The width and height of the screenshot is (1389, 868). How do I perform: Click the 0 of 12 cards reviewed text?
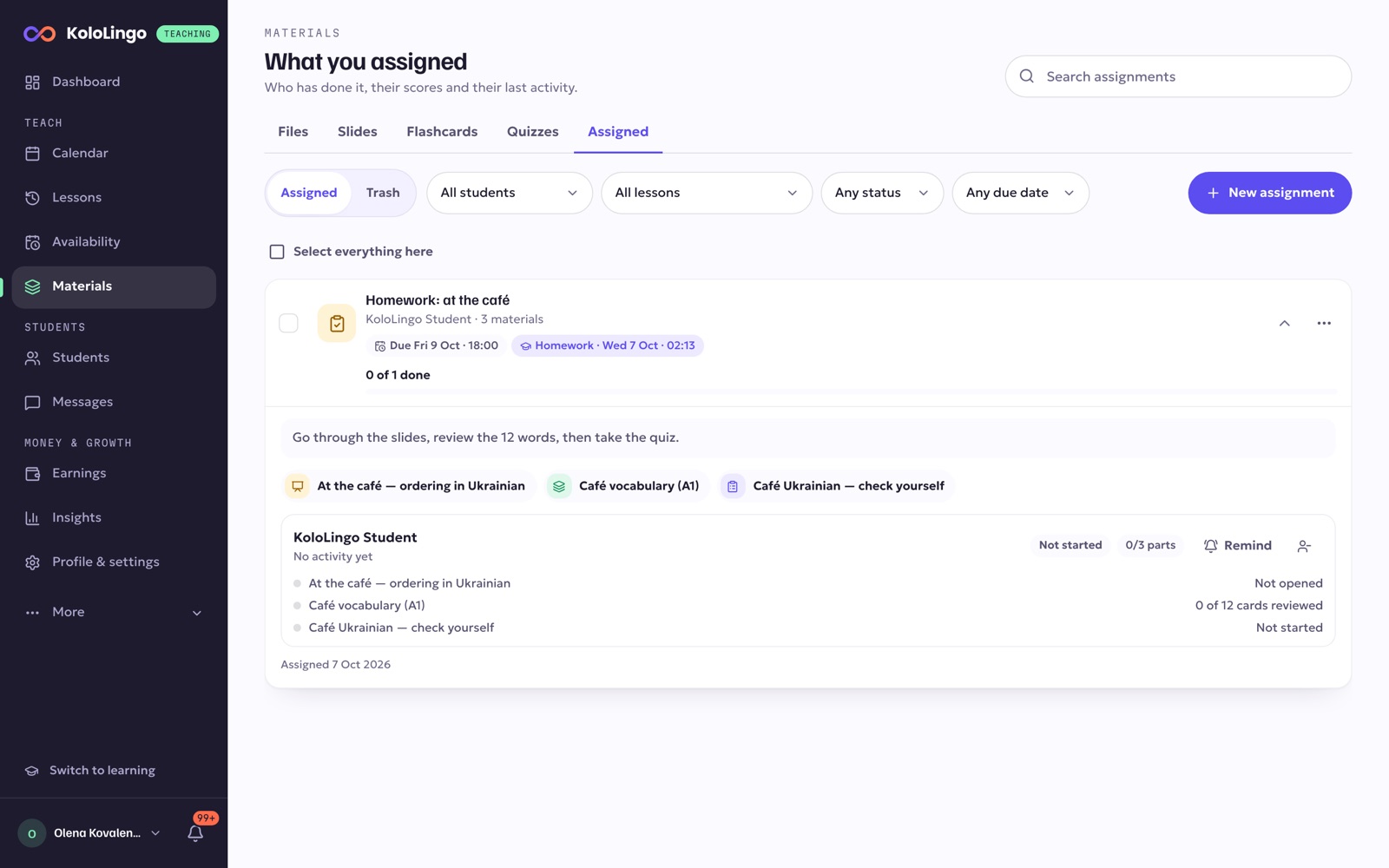click(x=1259, y=606)
